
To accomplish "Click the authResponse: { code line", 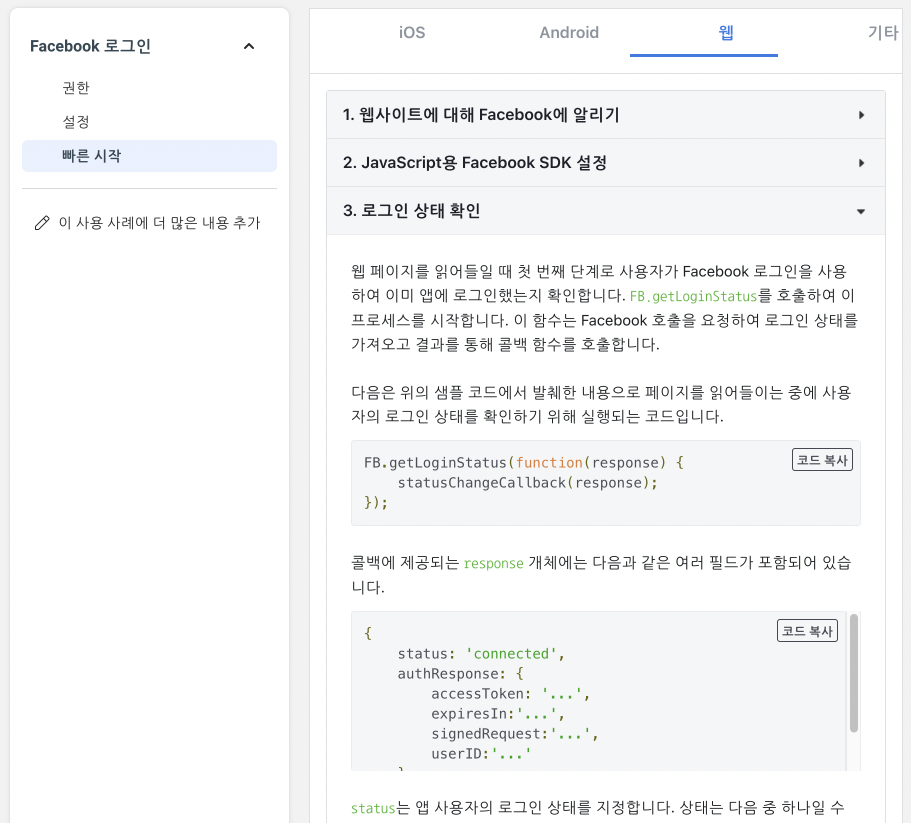I will [460, 674].
